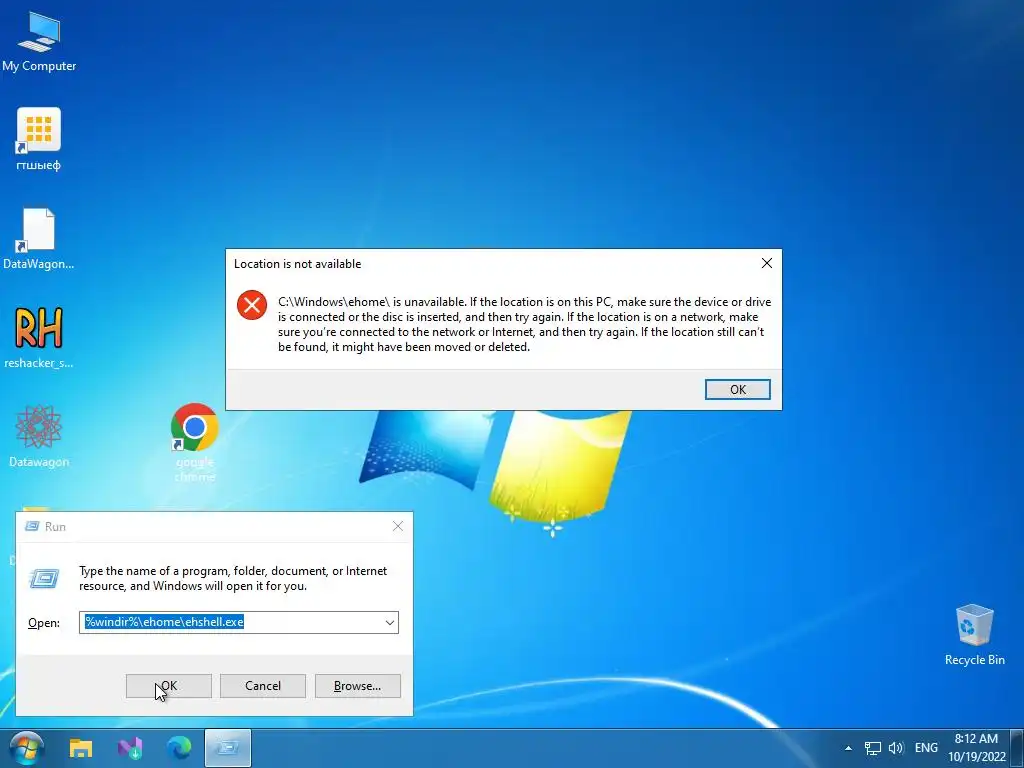Click OK in the Run dialog

point(168,686)
